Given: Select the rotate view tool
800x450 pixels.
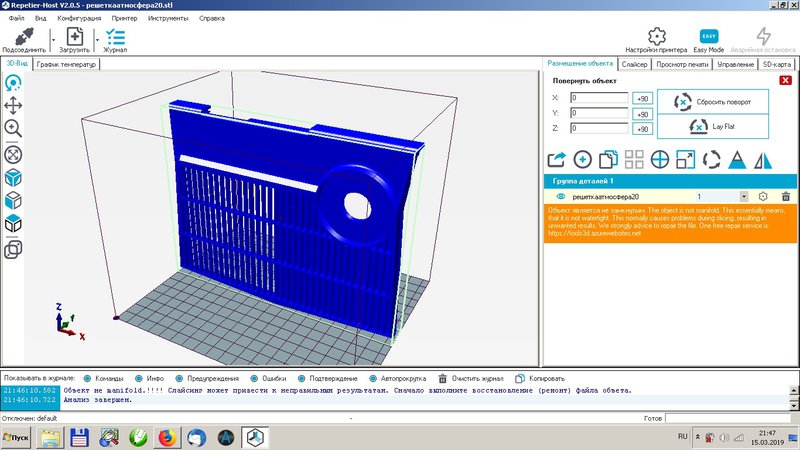Looking at the screenshot, I should (13, 83).
